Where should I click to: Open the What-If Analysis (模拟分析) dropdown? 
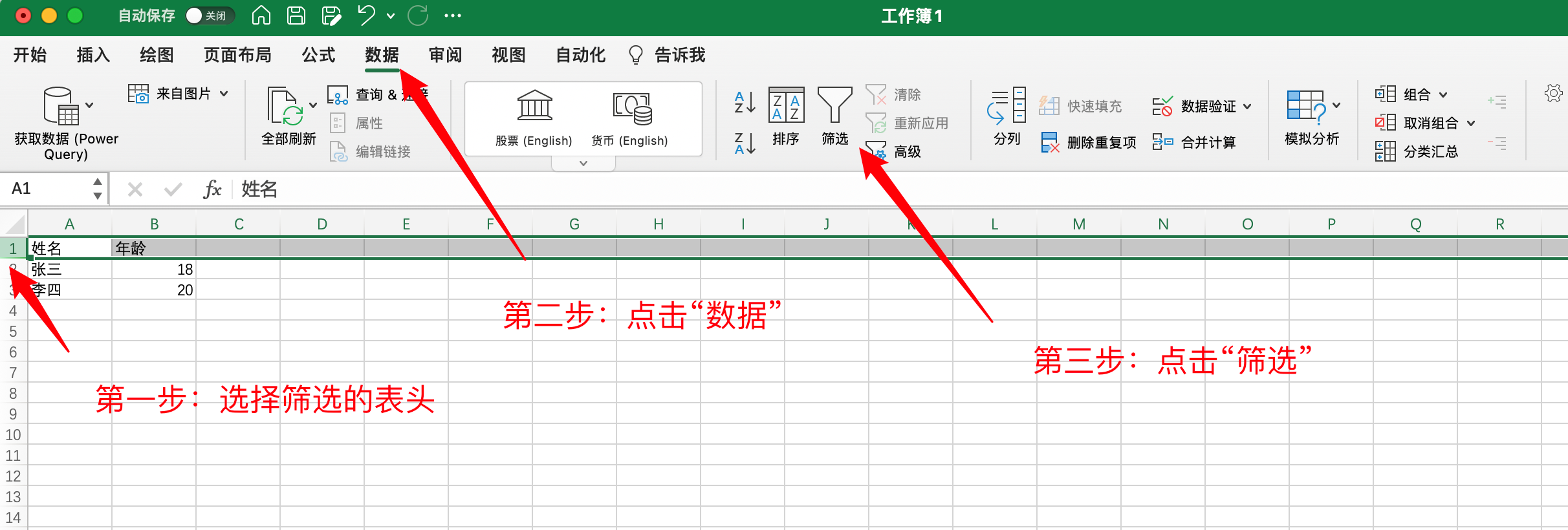[1336, 105]
